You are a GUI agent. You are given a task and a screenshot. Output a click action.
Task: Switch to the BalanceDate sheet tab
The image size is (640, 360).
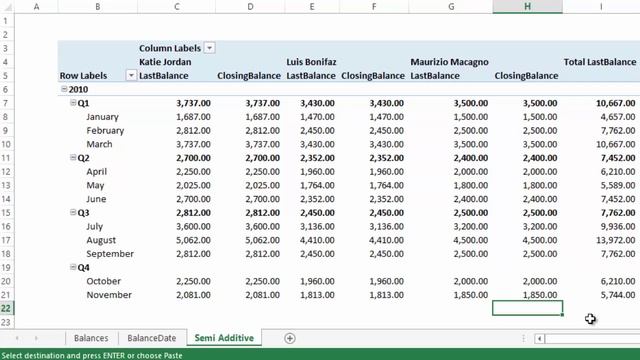coord(151,338)
